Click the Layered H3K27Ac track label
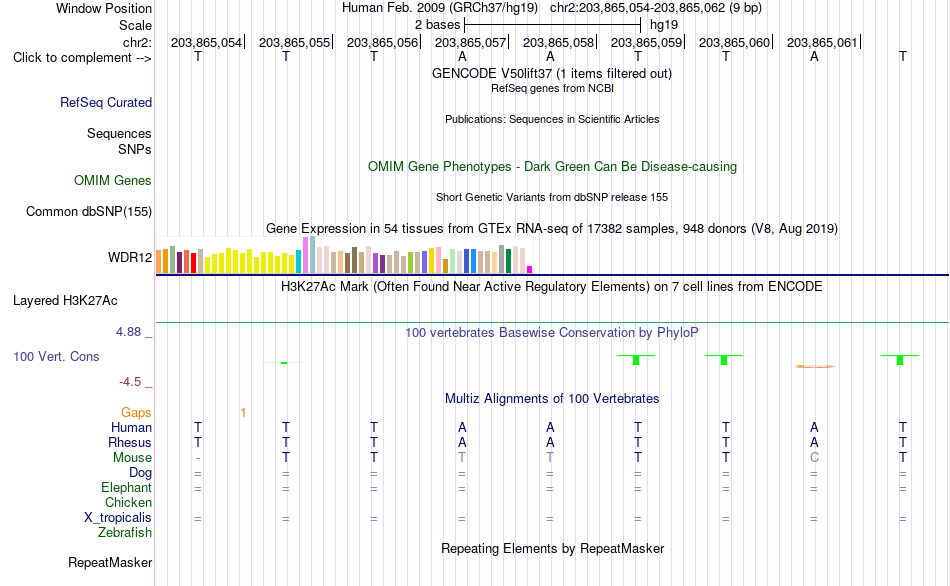Image resolution: width=950 pixels, height=586 pixels. click(x=65, y=301)
